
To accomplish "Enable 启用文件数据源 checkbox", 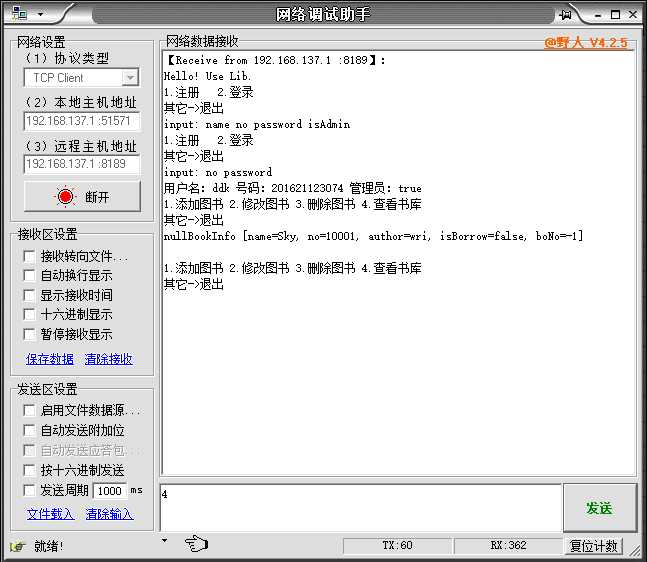I will 29,411.
